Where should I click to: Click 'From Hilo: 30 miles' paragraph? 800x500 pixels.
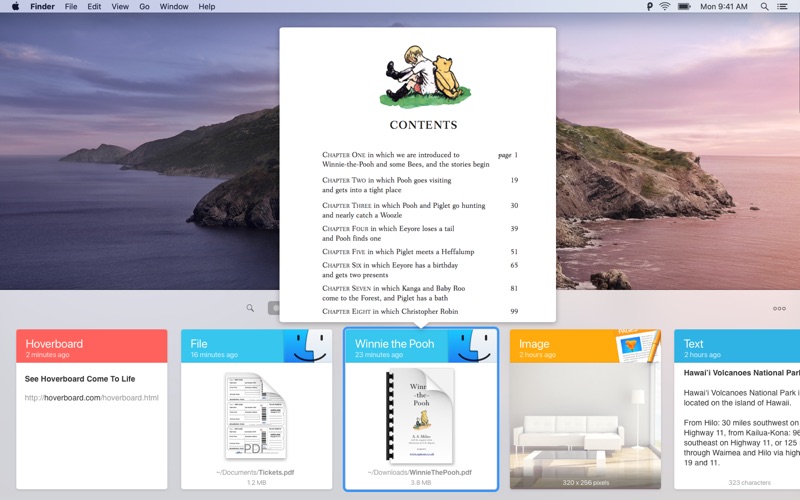click(742, 442)
